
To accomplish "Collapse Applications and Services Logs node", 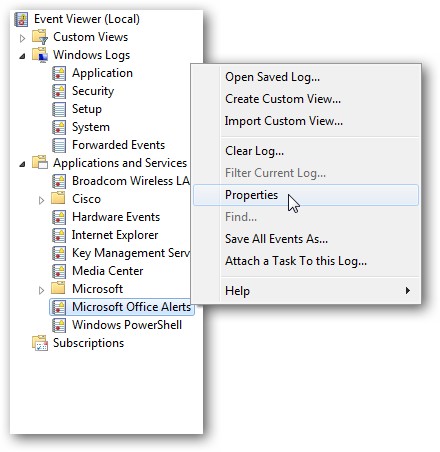I will point(22,164).
